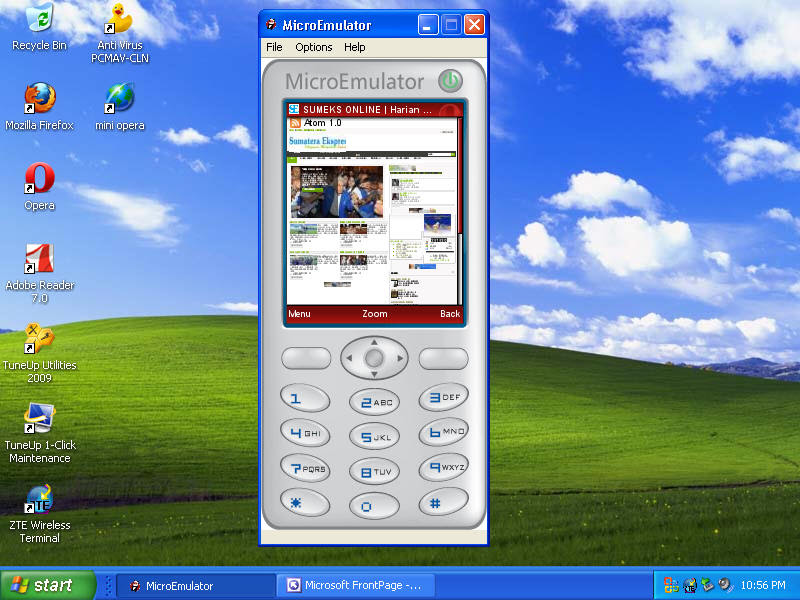
Task: Select the Mozilla Firefox desktop icon
Action: click(39, 107)
